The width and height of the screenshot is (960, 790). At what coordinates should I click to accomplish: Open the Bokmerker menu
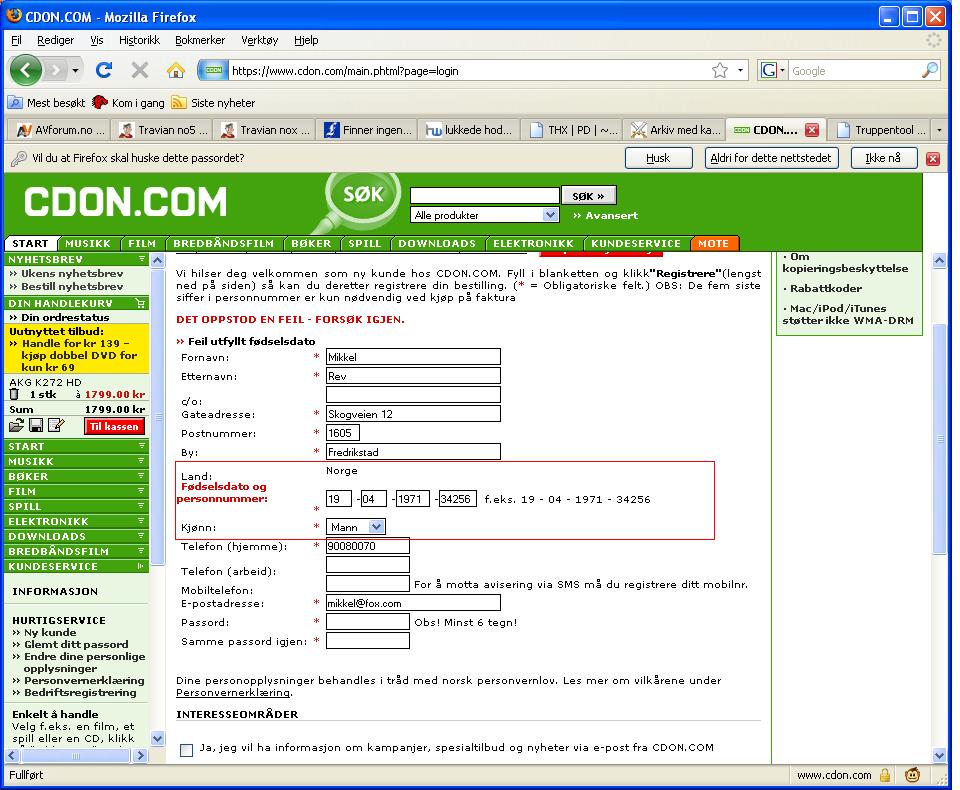[200, 40]
